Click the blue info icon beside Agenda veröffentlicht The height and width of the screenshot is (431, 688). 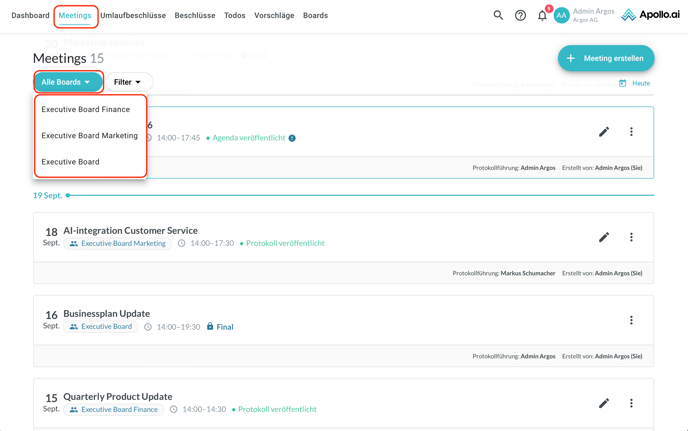(x=292, y=138)
